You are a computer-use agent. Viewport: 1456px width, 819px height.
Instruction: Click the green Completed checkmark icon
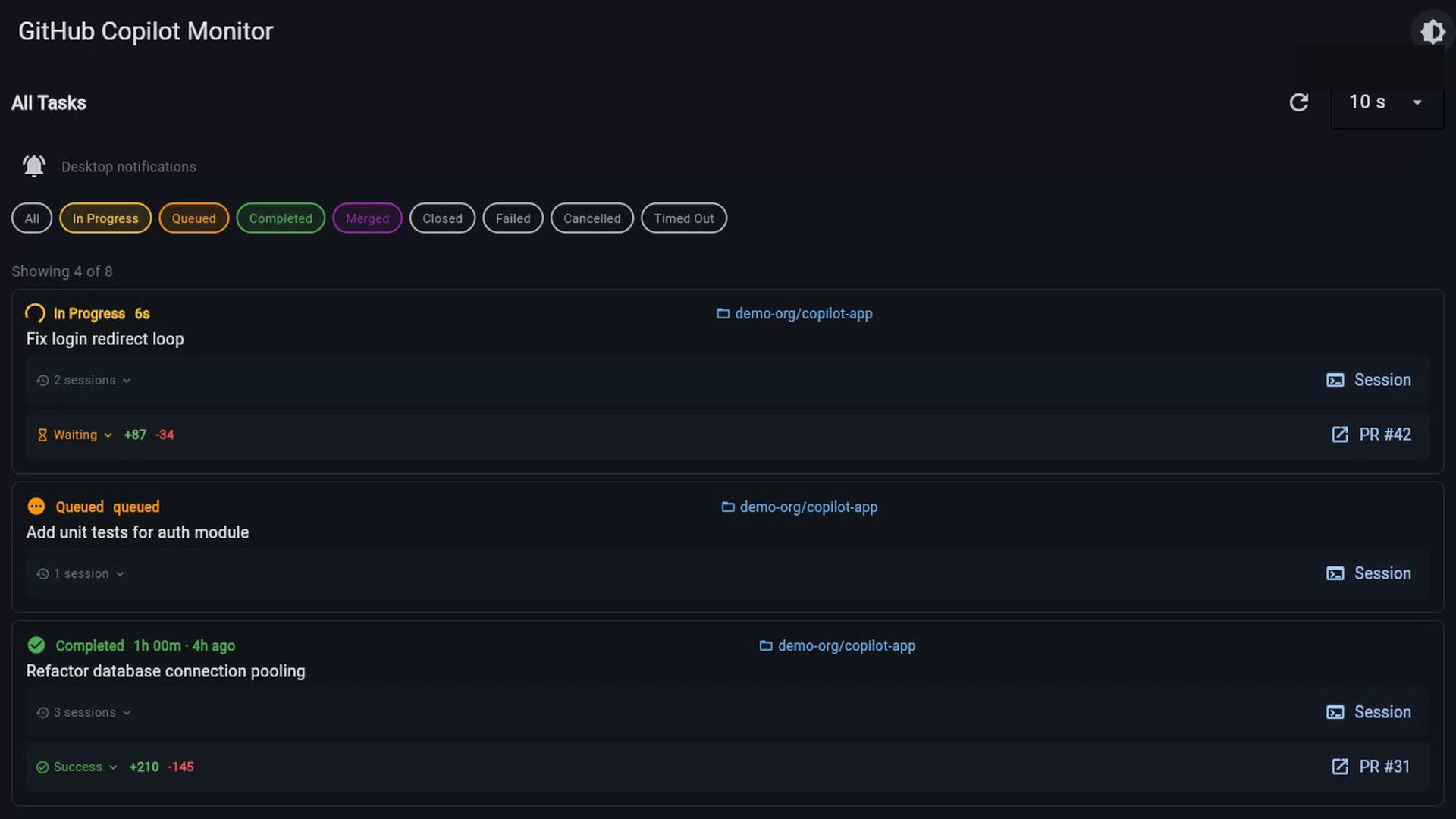36,645
